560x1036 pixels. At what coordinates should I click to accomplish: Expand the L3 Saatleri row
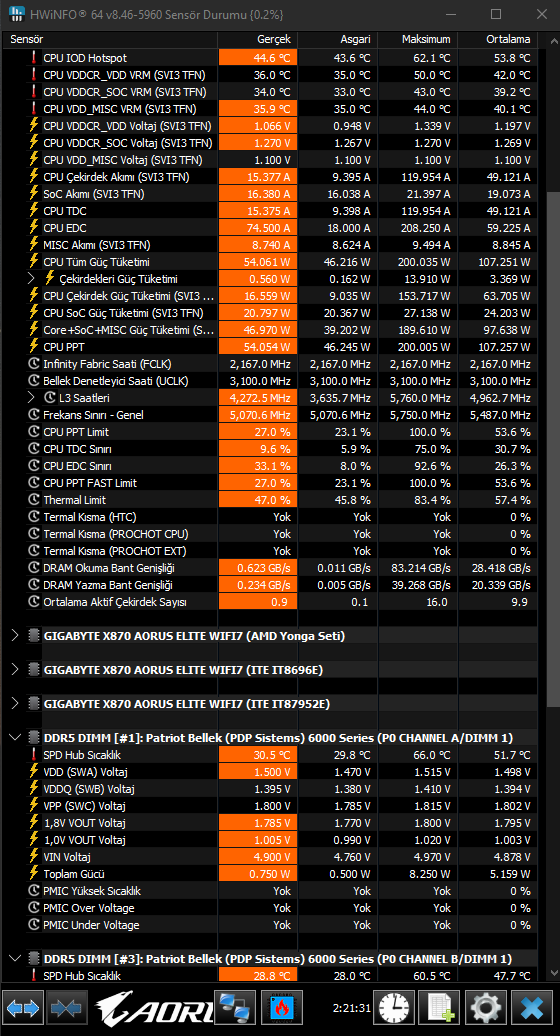pyautogui.click(x=31, y=398)
